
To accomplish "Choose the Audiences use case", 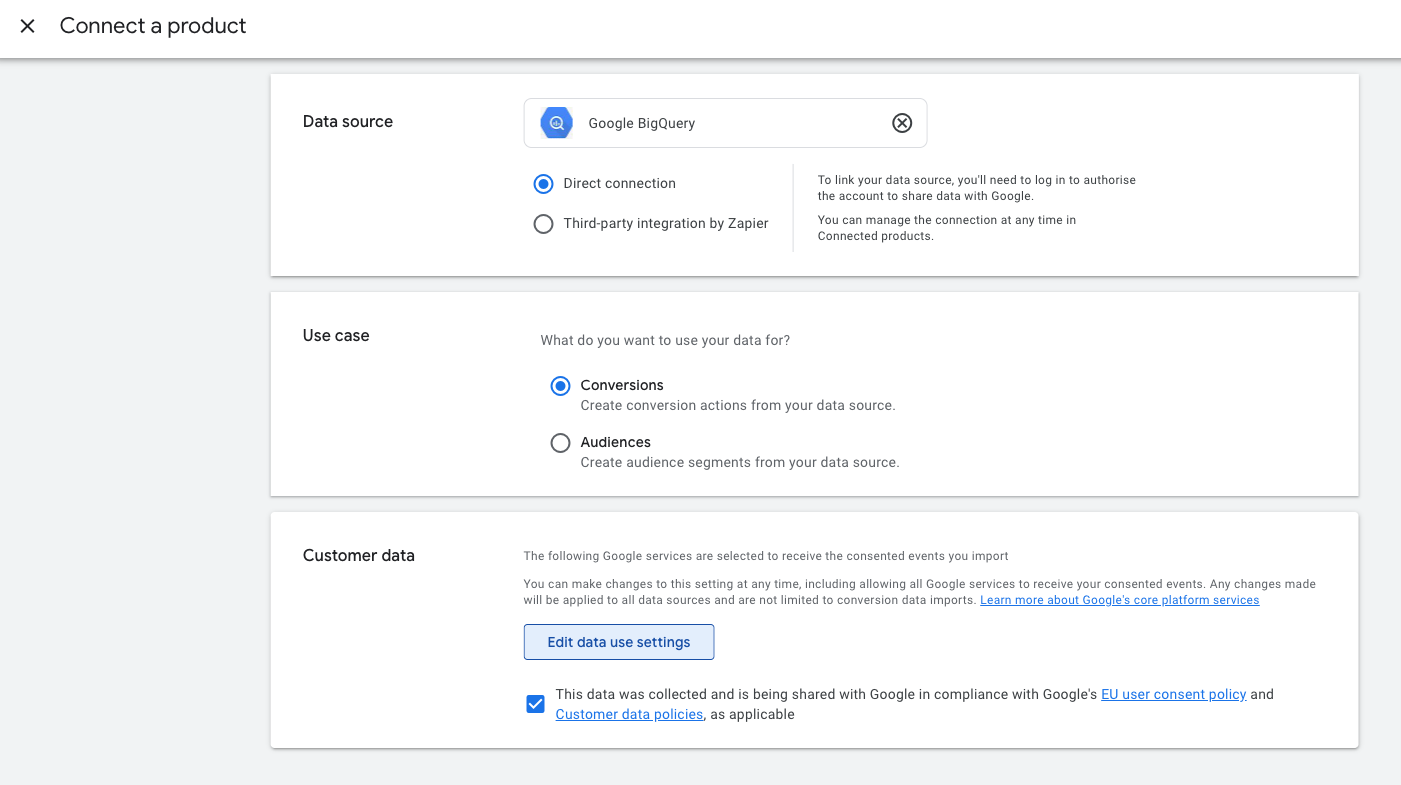I will click(x=561, y=443).
